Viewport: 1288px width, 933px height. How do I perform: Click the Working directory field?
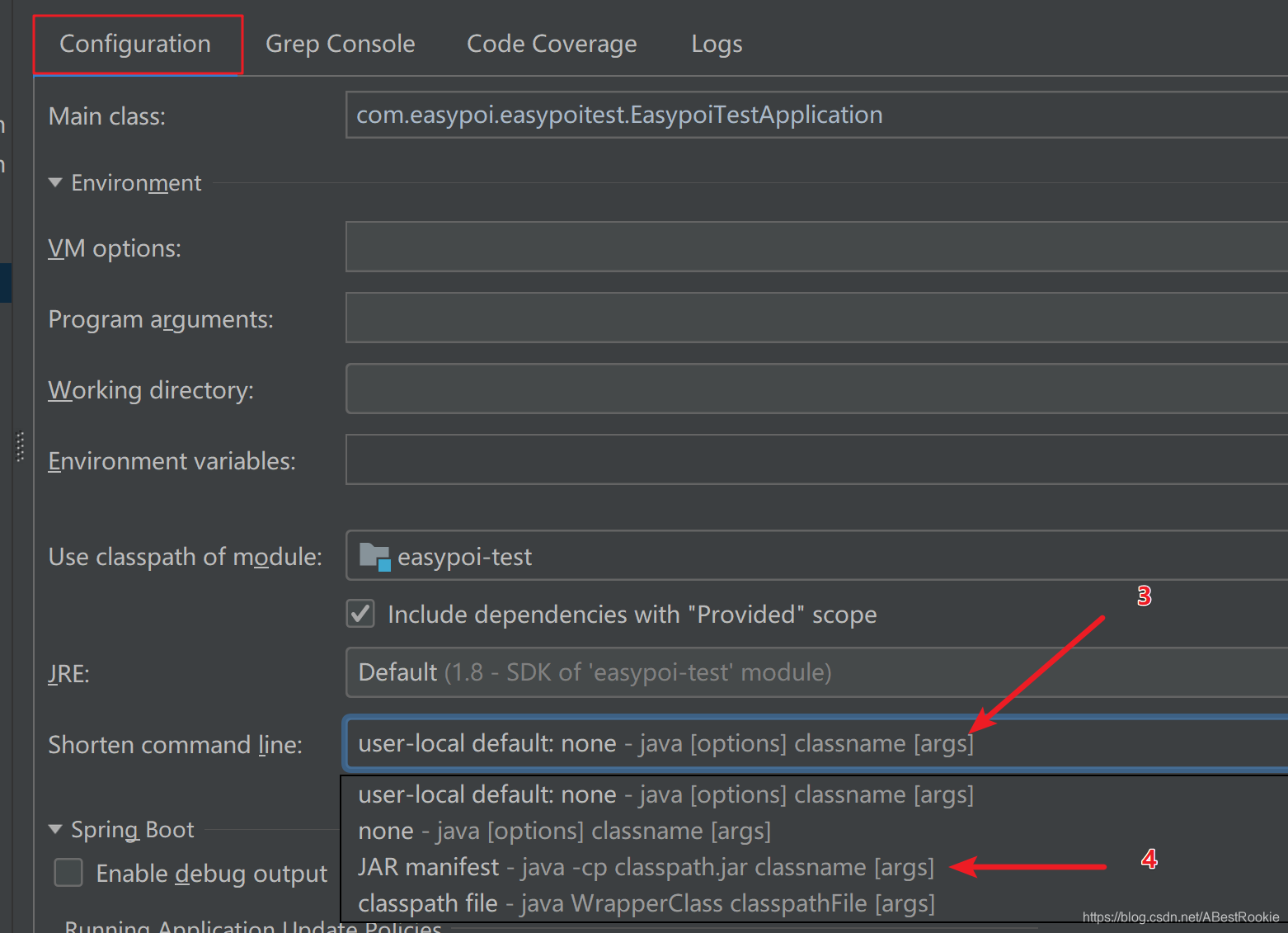tap(816, 389)
